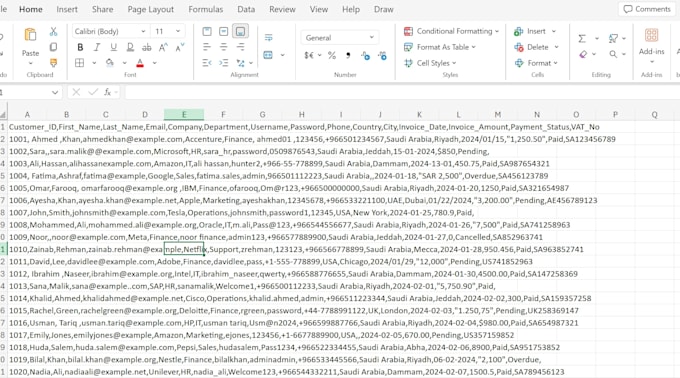The height and width of the screenshot is (378, 680).
Task: Switch to the Review tab
Action: 282,9
